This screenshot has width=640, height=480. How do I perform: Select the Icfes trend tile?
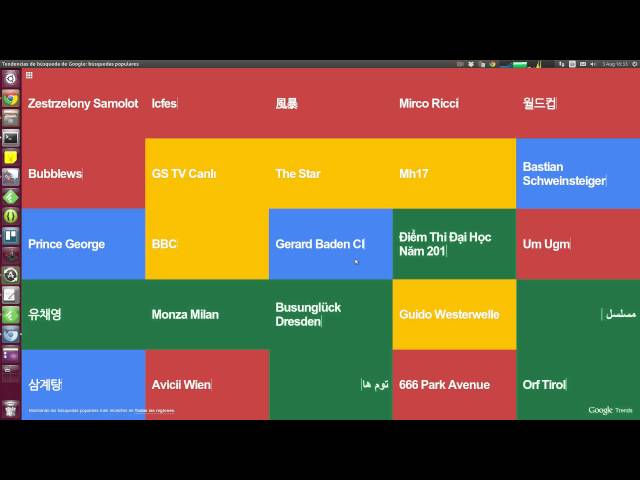[x=207, y=103]
